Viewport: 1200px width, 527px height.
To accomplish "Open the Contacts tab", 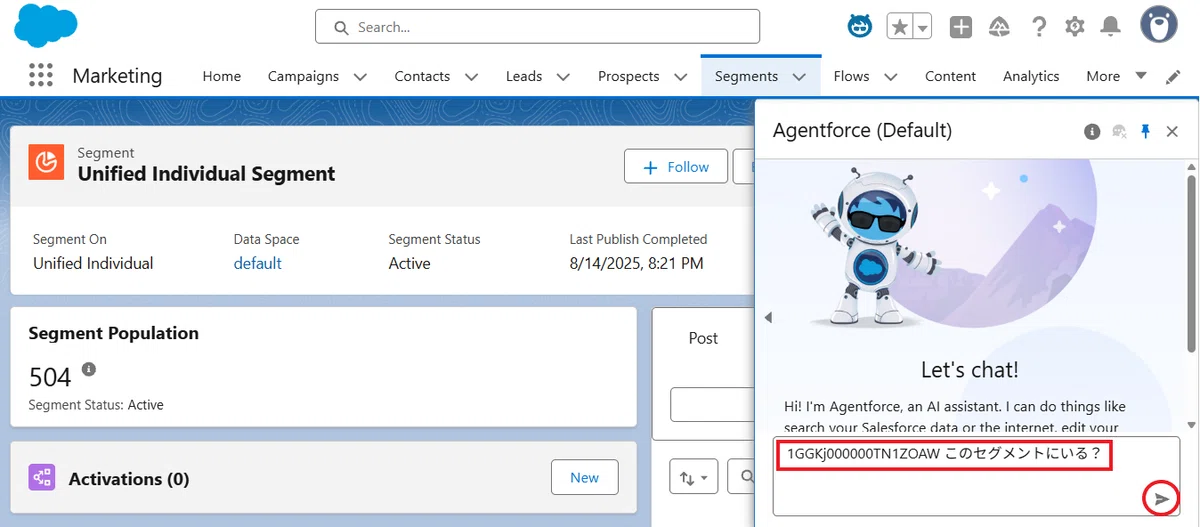I will [422, 76].
